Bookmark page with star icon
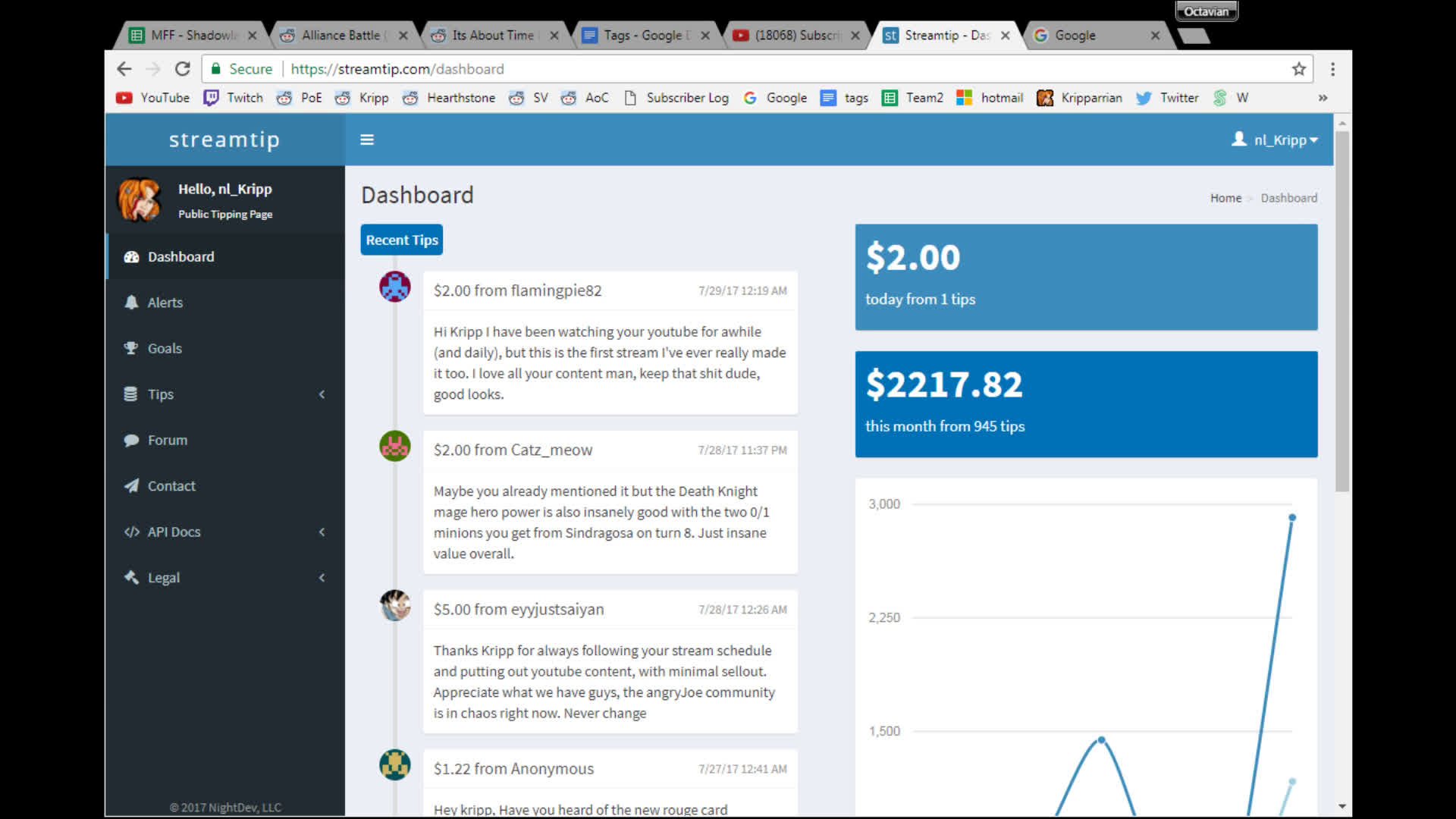The image size is (1456, 819). click(1299, 69)
